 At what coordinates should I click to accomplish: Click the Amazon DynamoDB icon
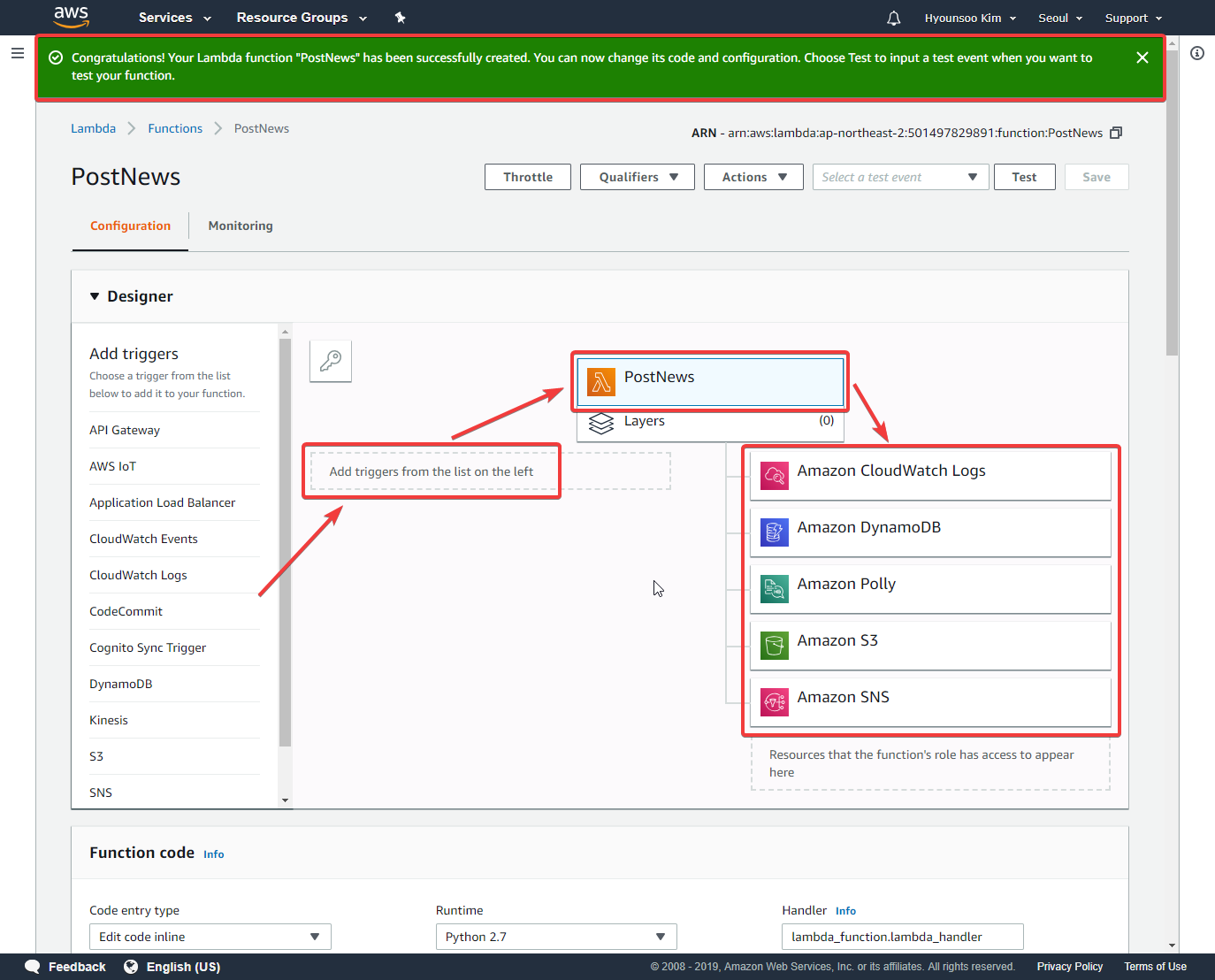coord(775,532)
